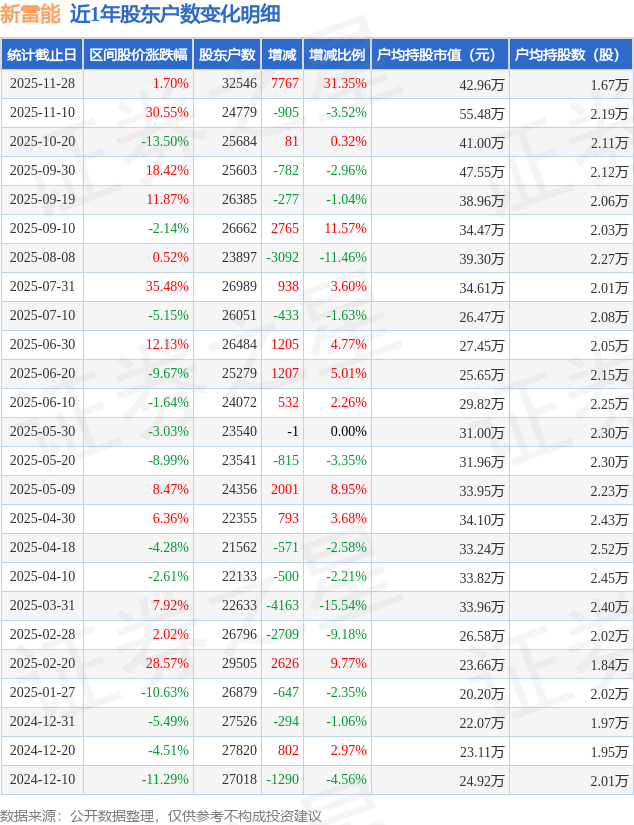Image resolution: width=634 pixels, height=825 pixels.
Task: Click the 31.35% change ratio value
Action: (345, 84)
